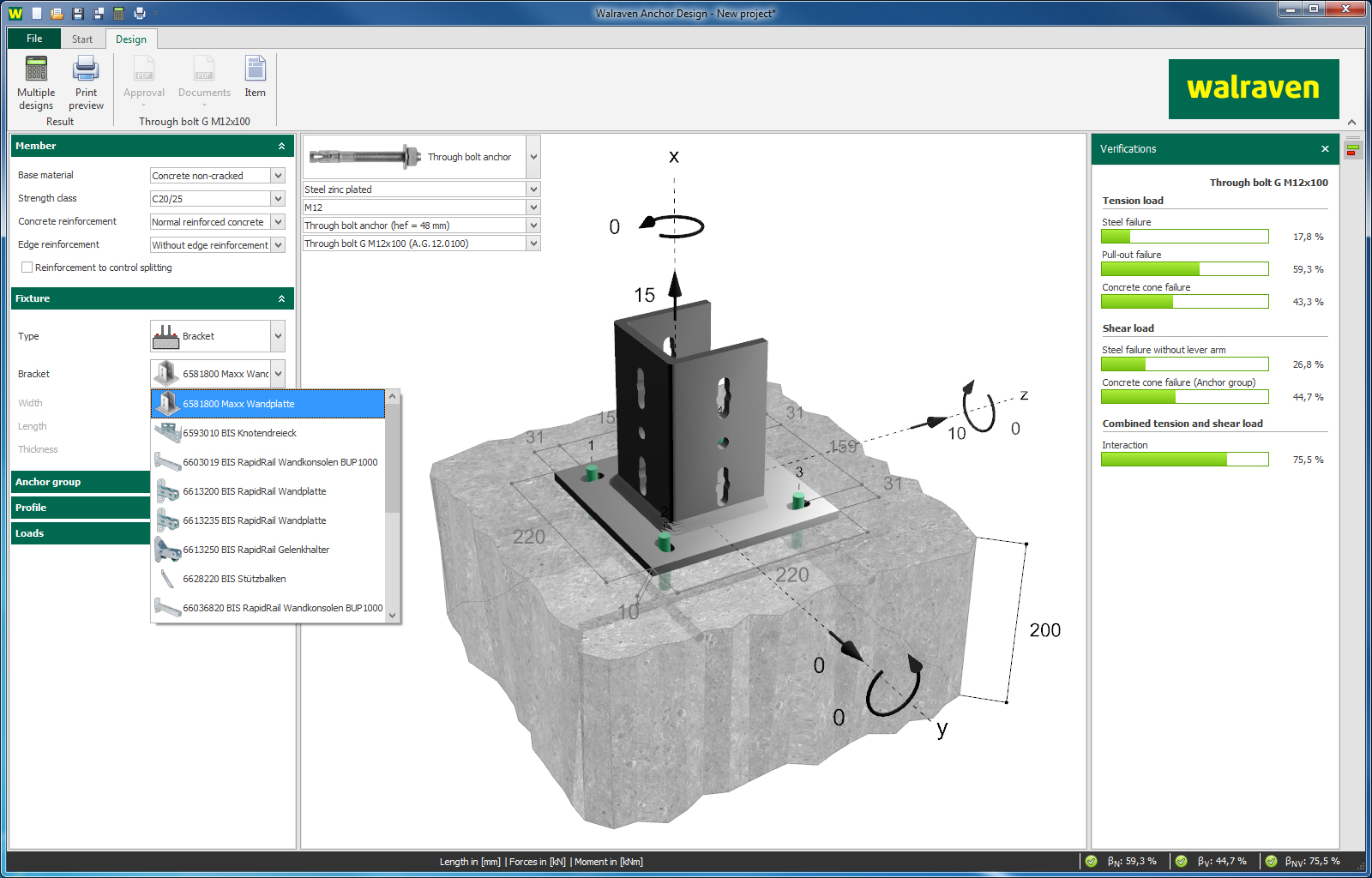Switch to the Start tab

(x=82, y=39)
